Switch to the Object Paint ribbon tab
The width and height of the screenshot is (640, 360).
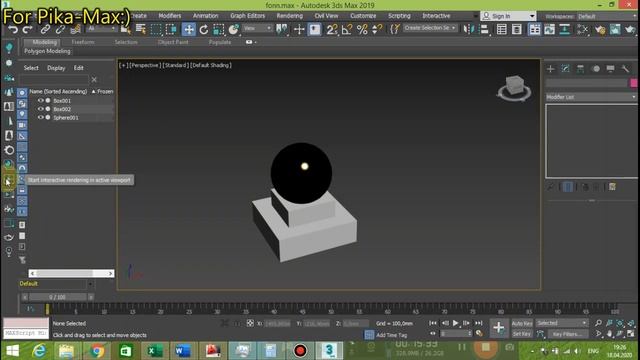click(173, 42)
